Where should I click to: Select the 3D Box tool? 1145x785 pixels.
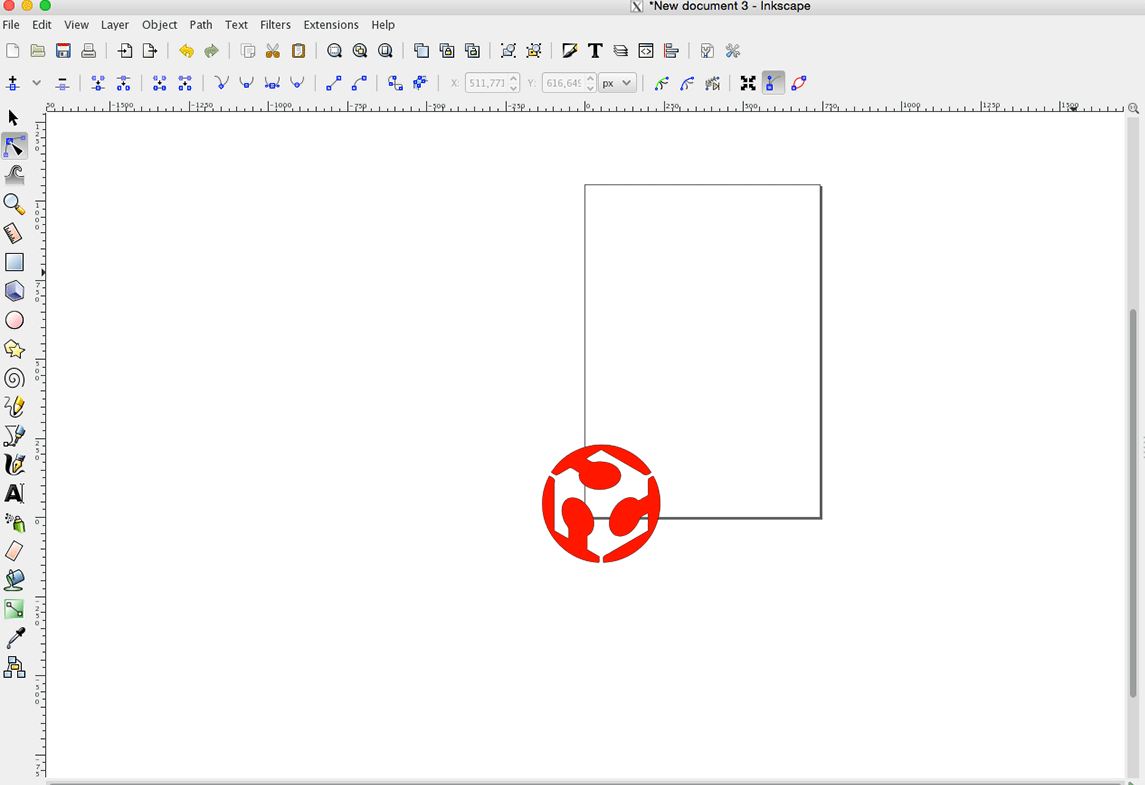click(x=14, y=291)
